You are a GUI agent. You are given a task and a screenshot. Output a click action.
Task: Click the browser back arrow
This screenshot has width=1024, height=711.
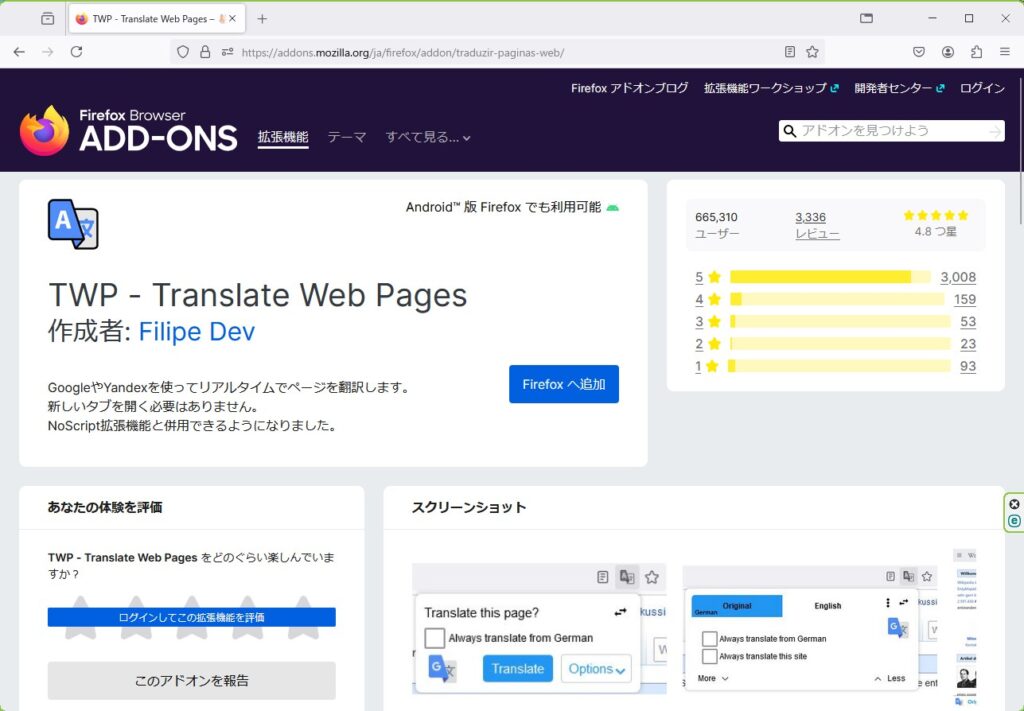tap(19, 52)
